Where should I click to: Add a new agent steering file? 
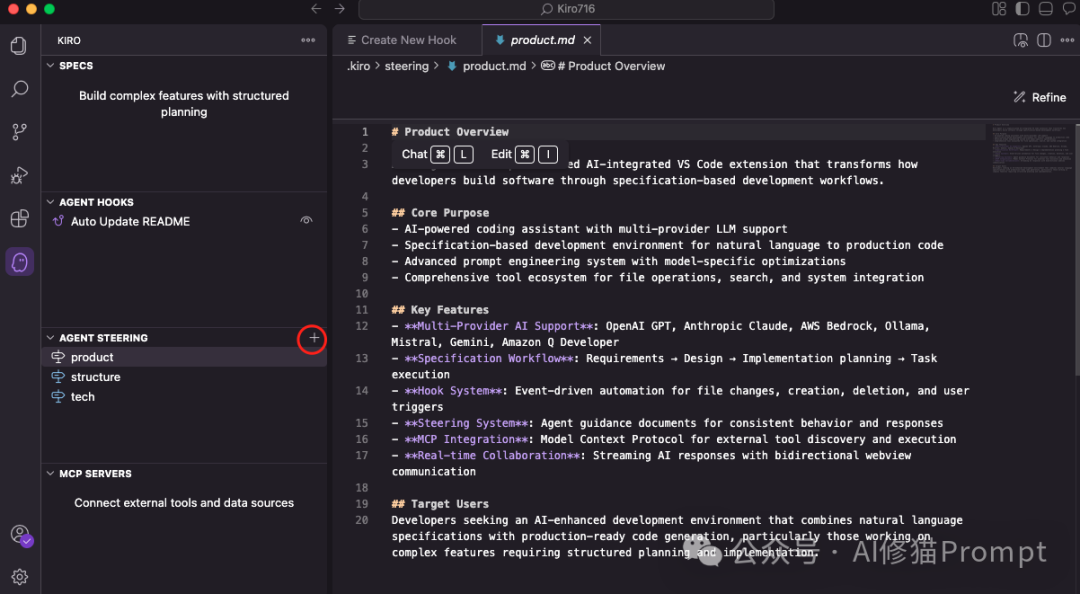coord(313,338)
